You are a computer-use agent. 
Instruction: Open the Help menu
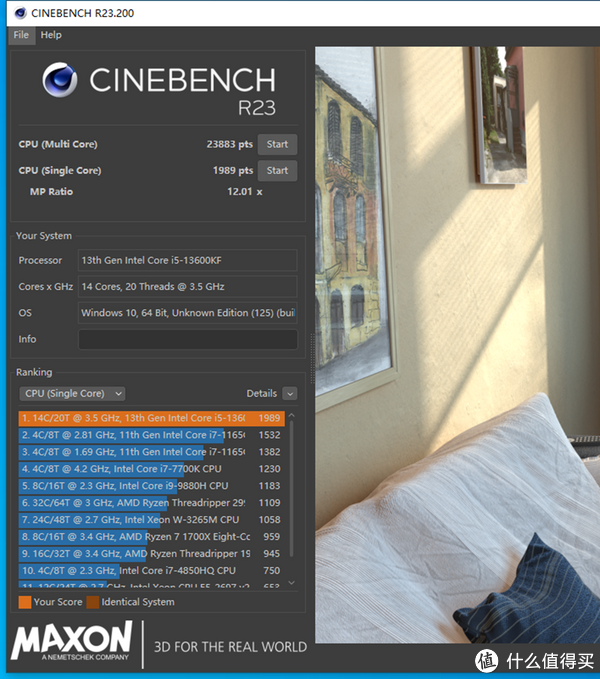click(x=51, y=35)
